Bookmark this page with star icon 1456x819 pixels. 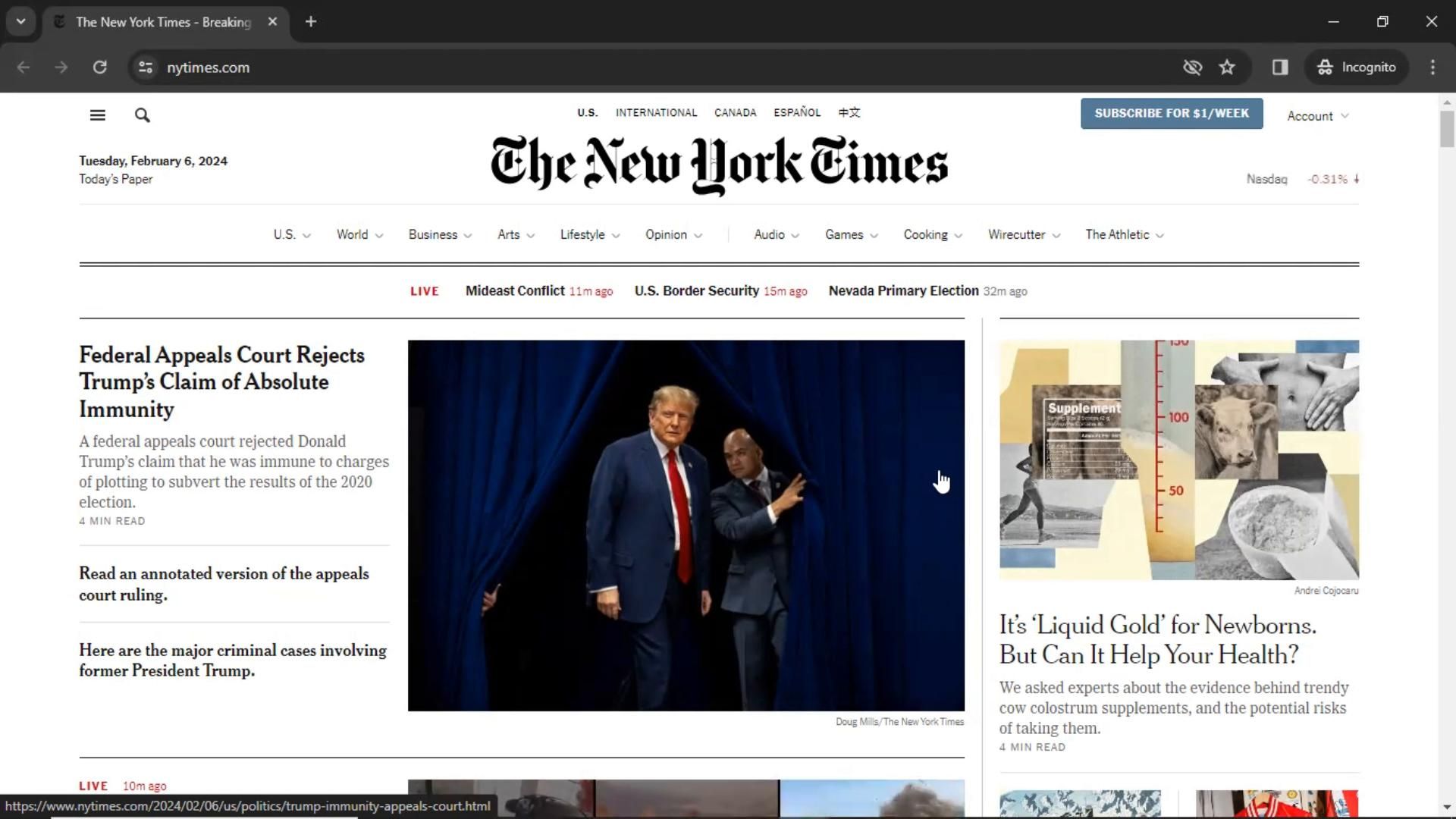coord(1227,67)
